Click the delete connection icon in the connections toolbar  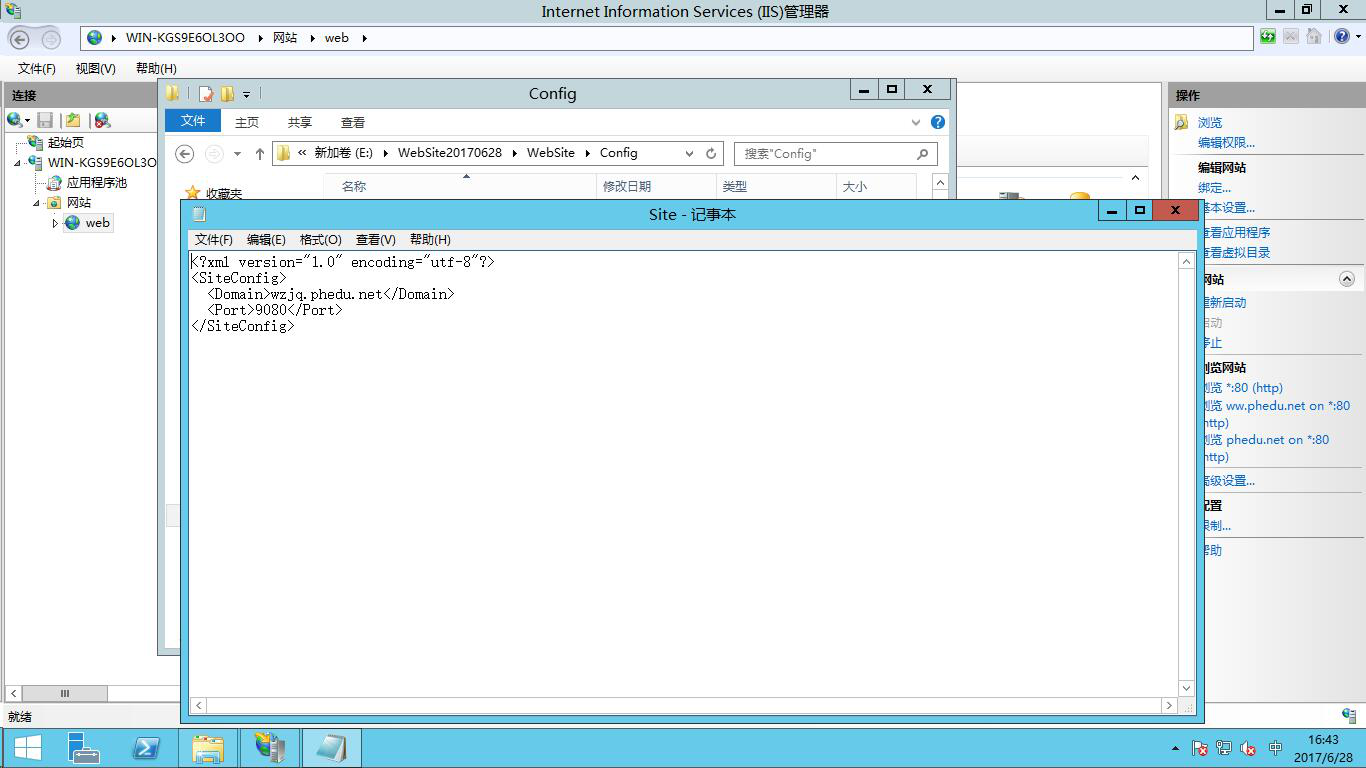tap(102, 120)
